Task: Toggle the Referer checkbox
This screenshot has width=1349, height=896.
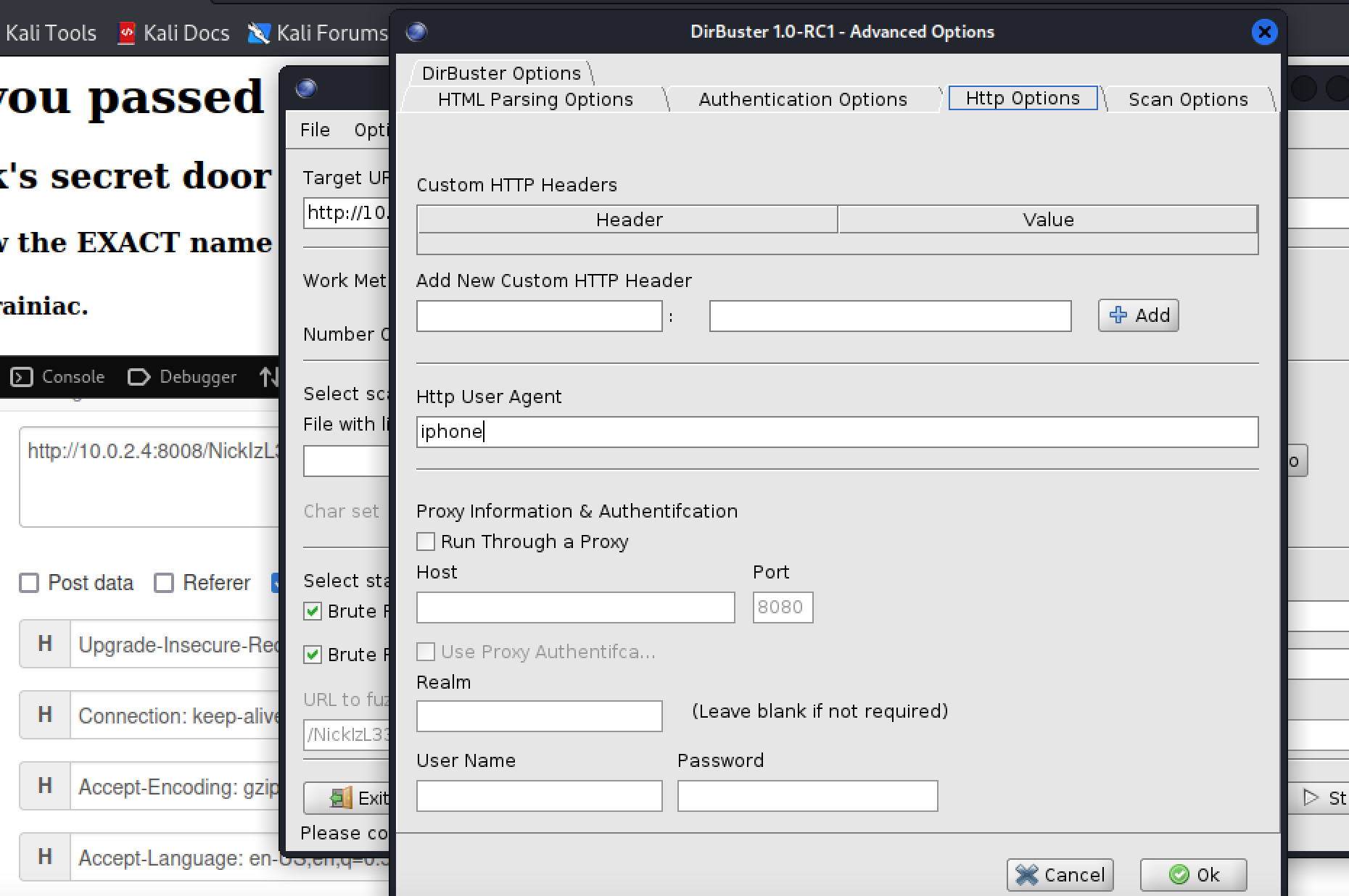Action: pyautogui.click(x=164, y=583)
